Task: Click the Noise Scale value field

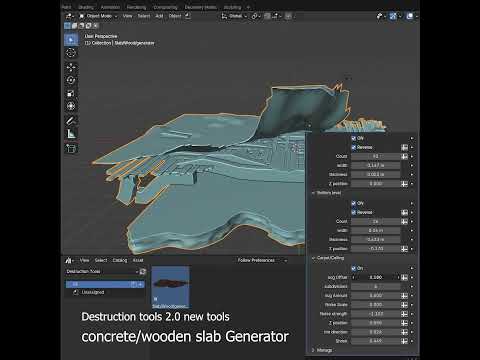Action: coord(376,305)
